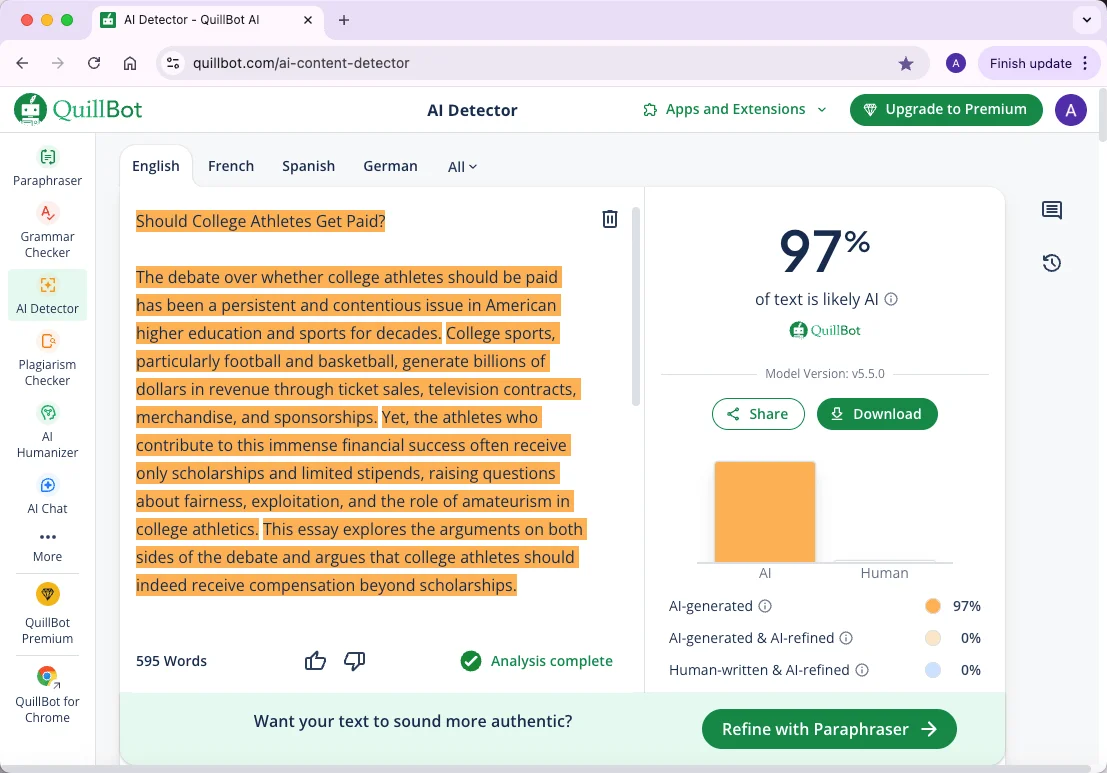Viewport: 1107px width, 773px height.
Task: Click the essay title 'Should College Athletes Get Paid?'
Action: (x=261, y=221)
